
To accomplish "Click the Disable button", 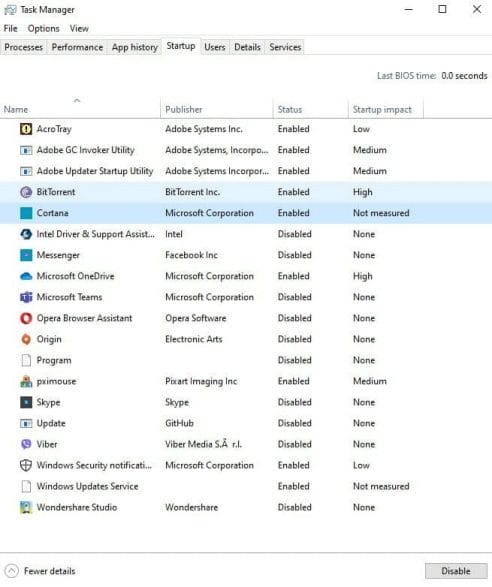I will (456, 571).
